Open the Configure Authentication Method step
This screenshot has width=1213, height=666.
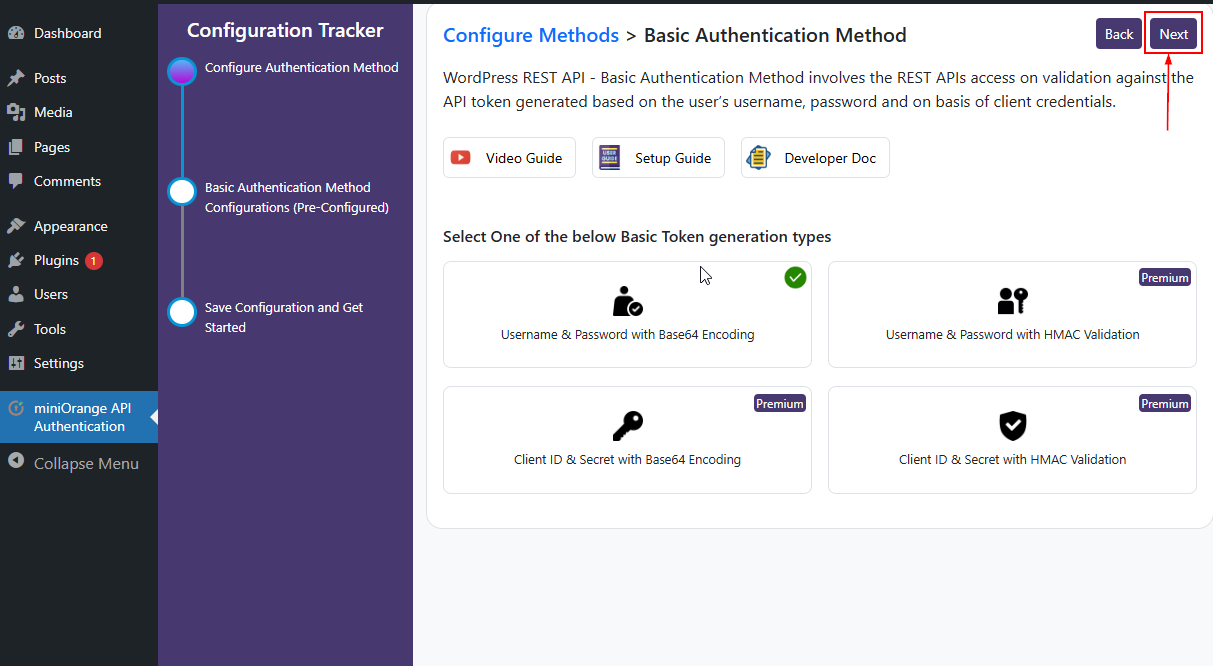301,68
